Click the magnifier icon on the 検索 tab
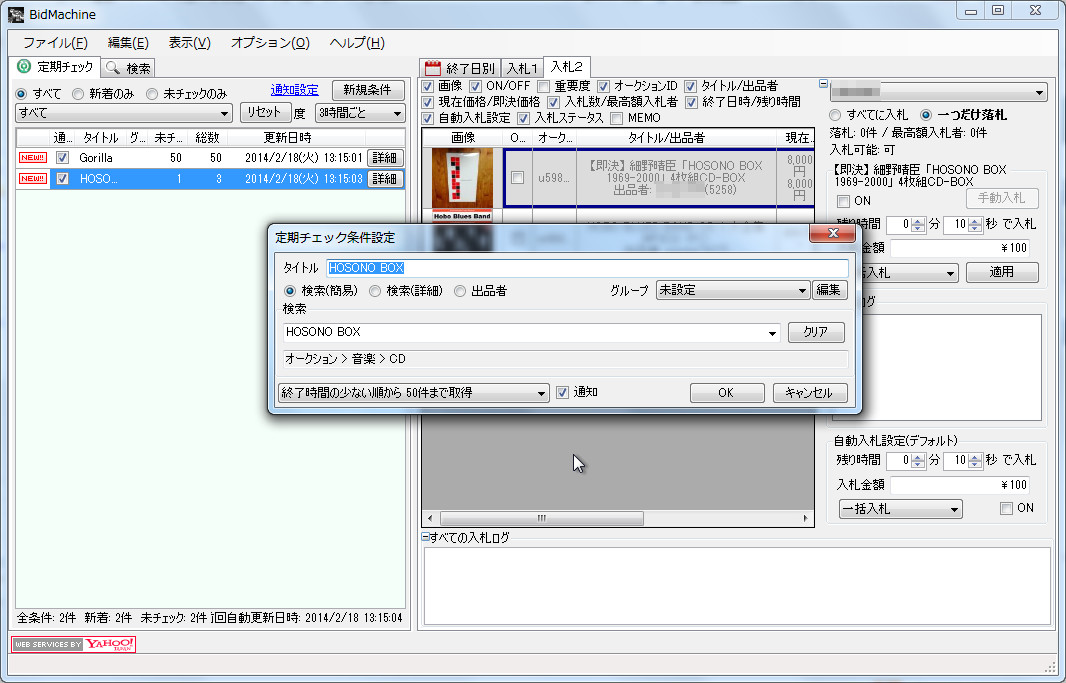Screen dimensions: 1066x683 (x=114, y=68)
